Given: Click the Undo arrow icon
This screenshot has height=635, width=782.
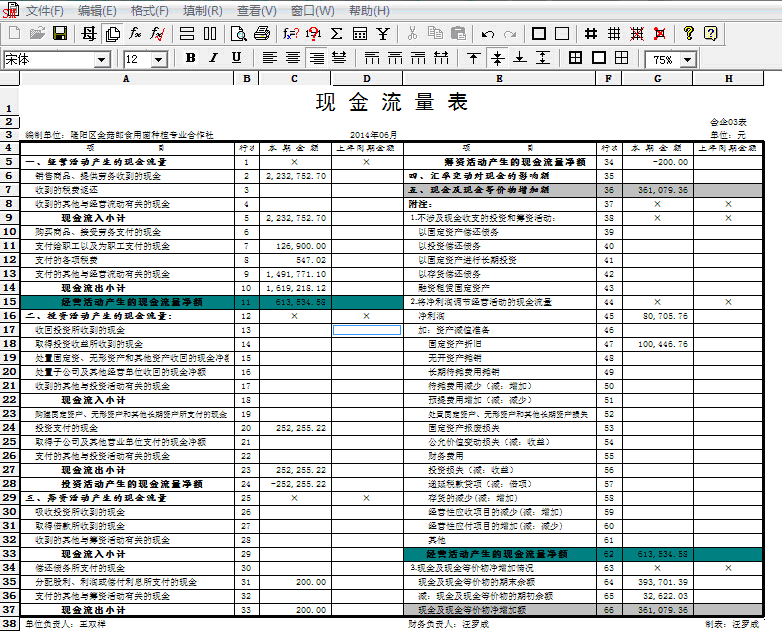Looking at the screenshot, I should click(x=489, y=33).
